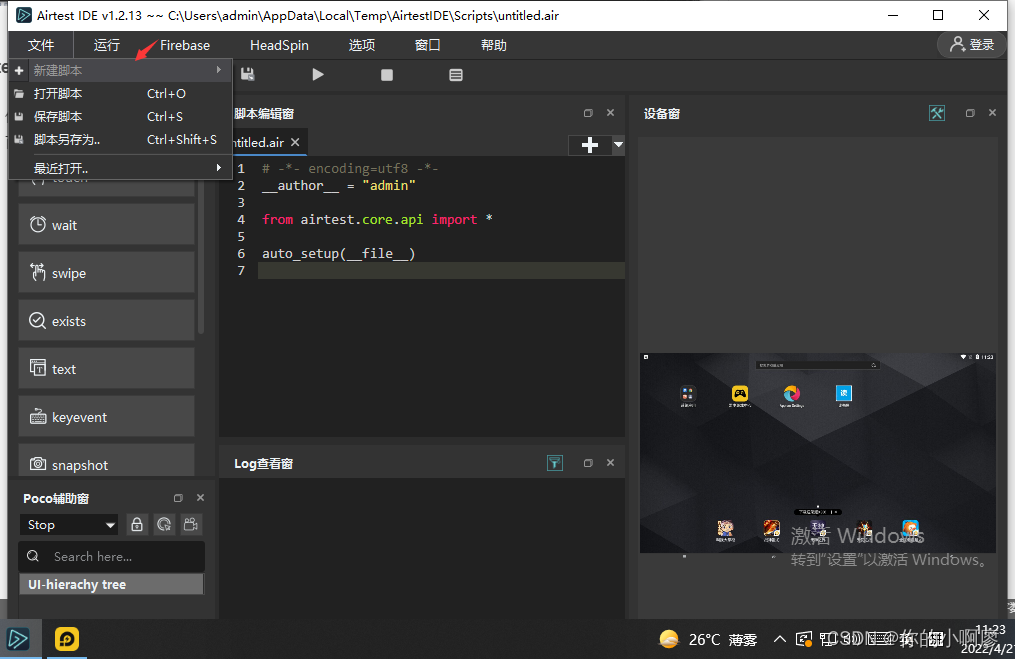The image size is (1015, 659).
Task: Open the dropdown arrow beside the plus button
Action: coord(618,145)
